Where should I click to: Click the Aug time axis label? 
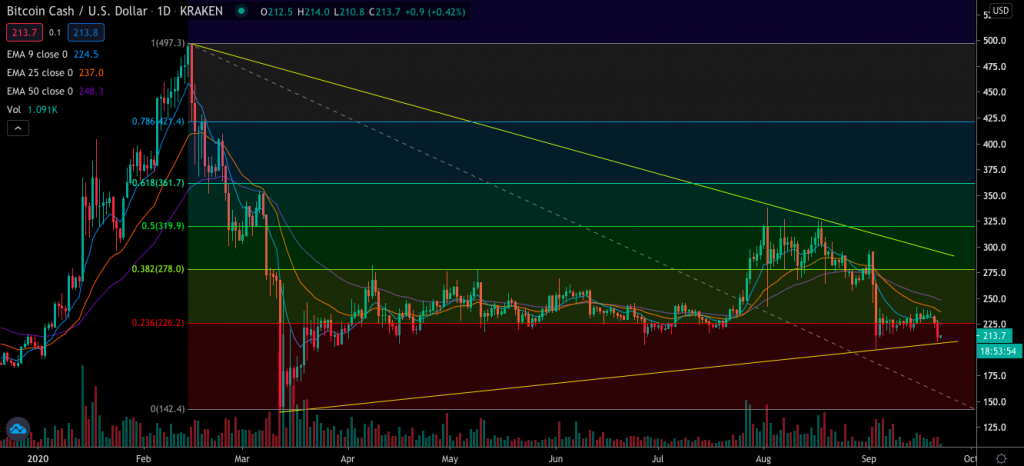point(762,458)
